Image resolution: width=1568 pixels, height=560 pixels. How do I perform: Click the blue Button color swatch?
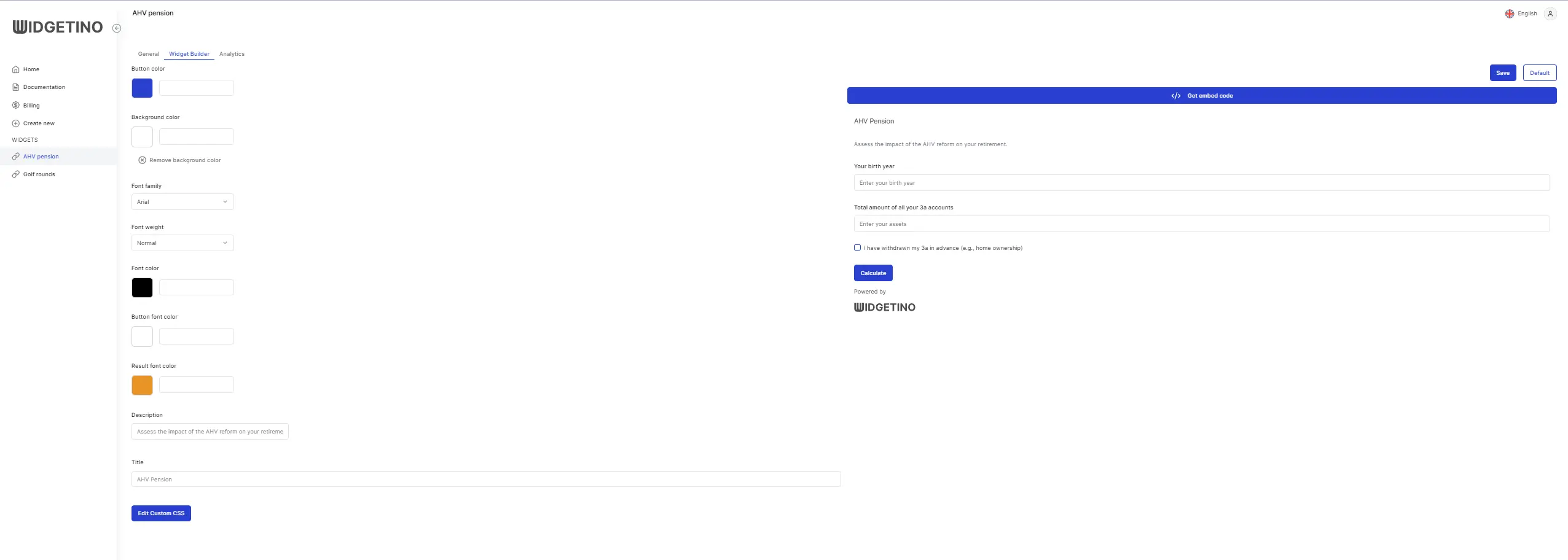point(142,88)
